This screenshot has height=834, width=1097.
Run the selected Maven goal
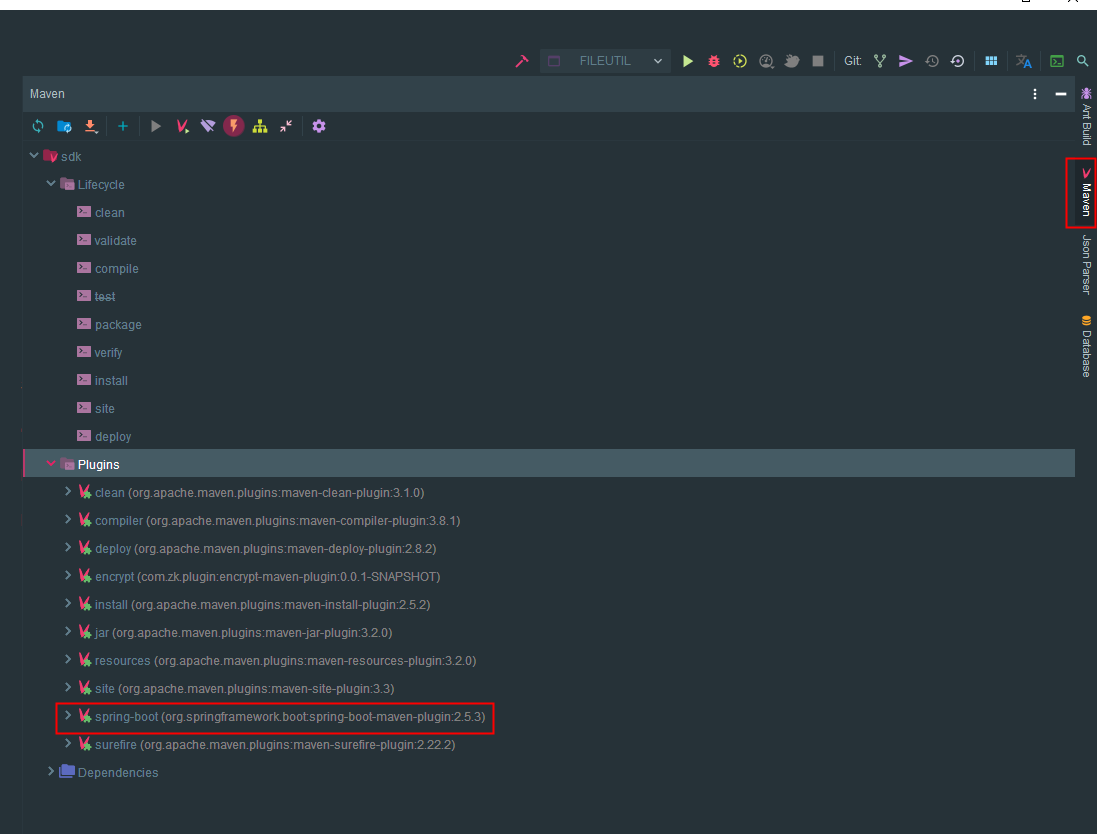pyautogui.click(x=155, y=125)
